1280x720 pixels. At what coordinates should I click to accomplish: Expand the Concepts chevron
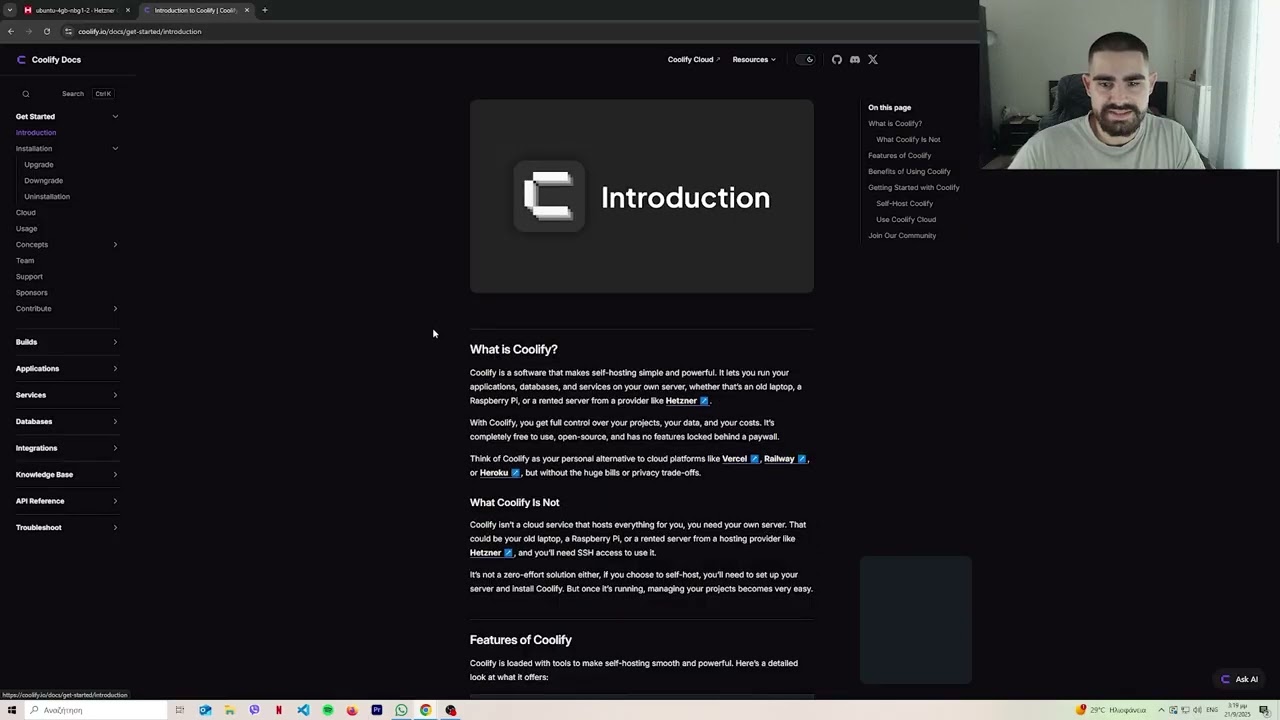point(115,245)
